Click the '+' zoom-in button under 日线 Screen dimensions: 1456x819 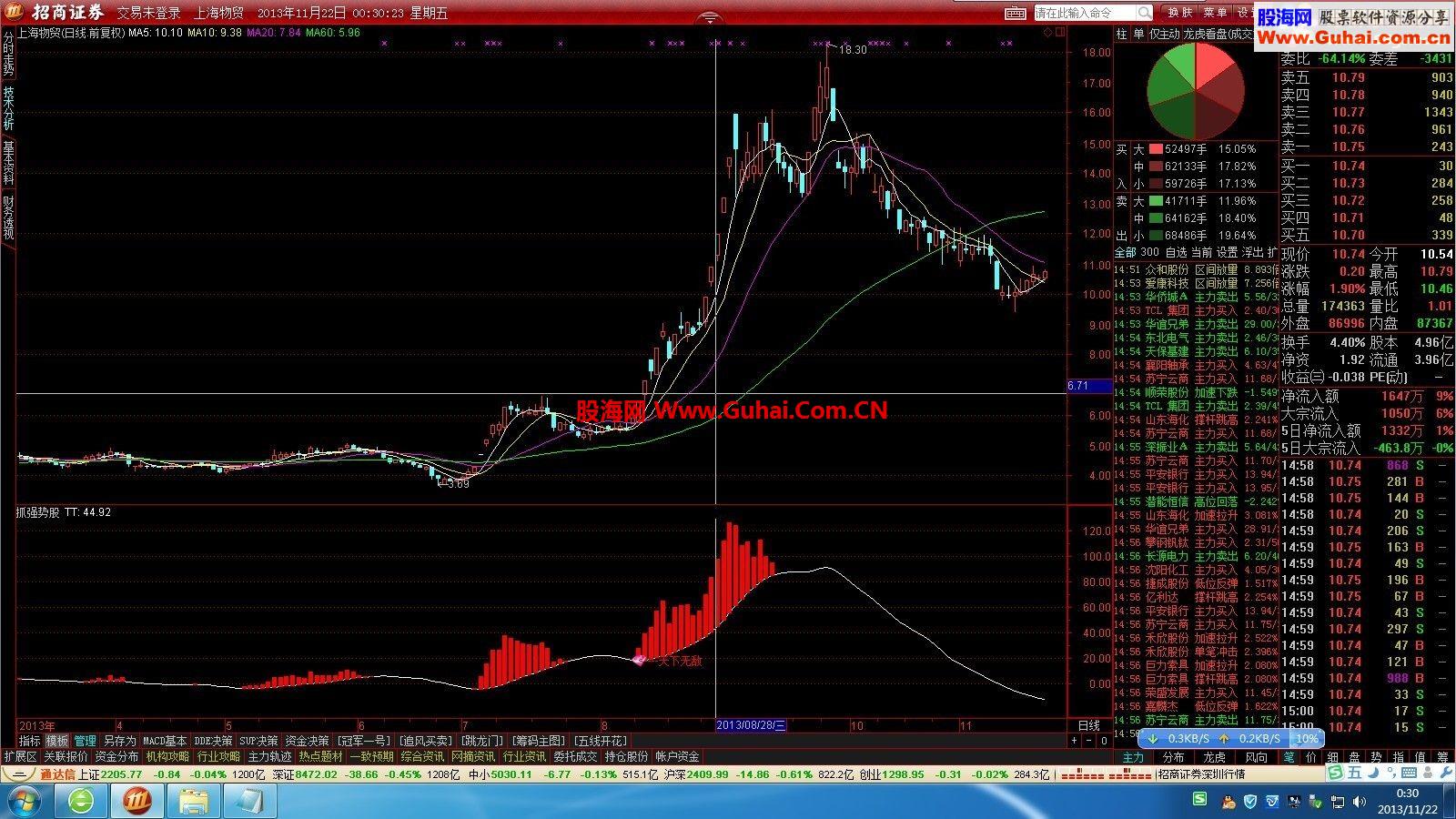click(x=1075, y=741)
